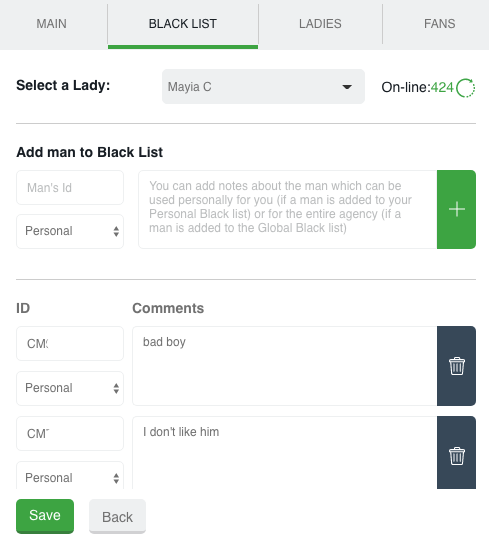Click the first entry's ID field
Screen dimensions: 489x542
(70, 344)
